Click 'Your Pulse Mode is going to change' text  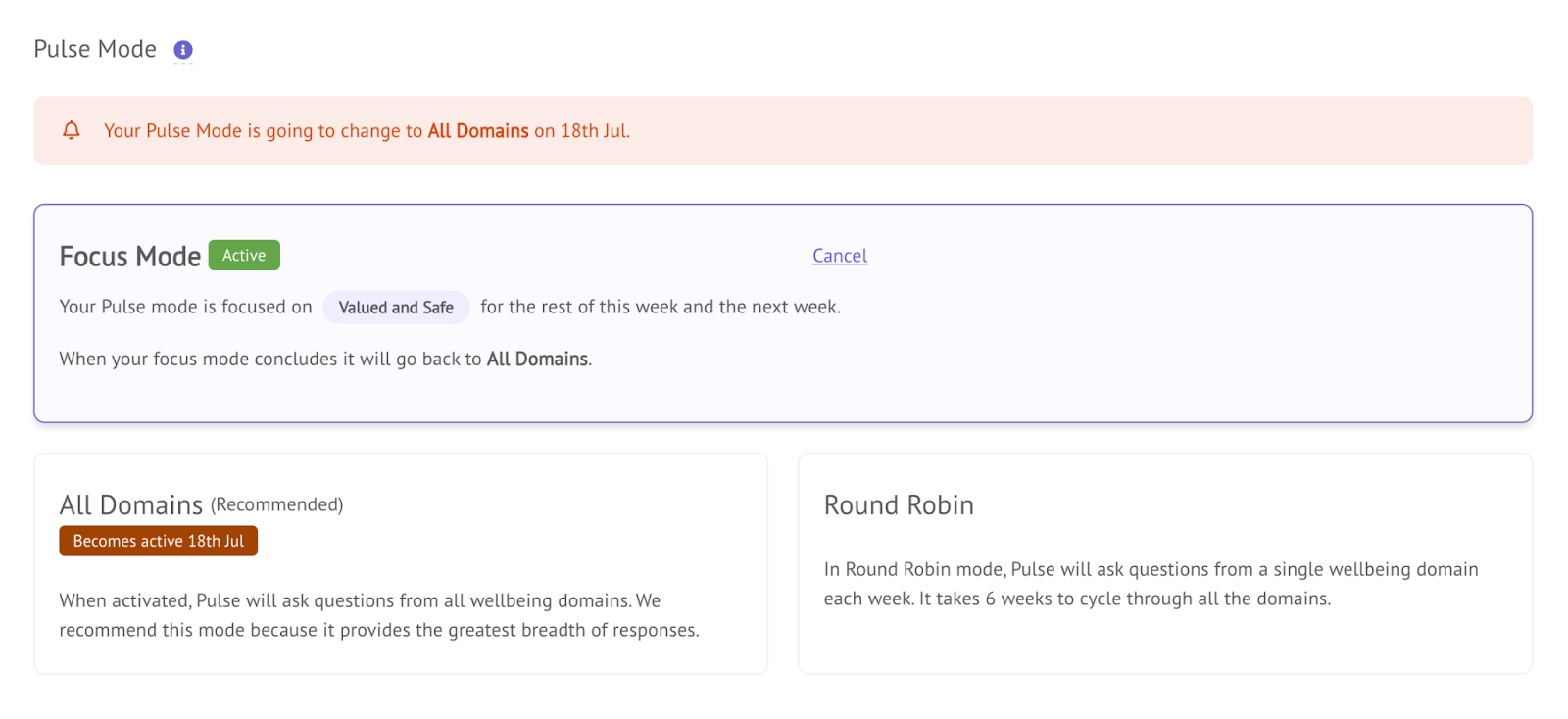tap(263, 131)
